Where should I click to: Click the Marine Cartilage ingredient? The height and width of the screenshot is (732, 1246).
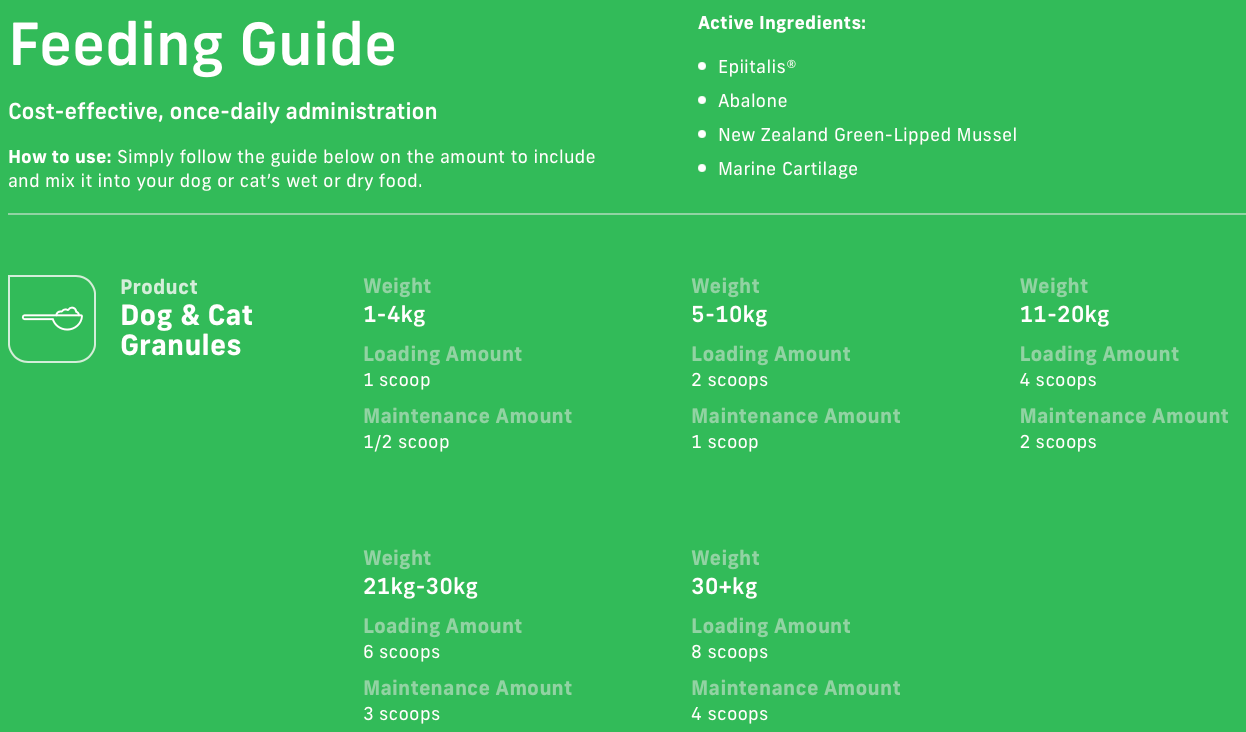pos(787,169)
